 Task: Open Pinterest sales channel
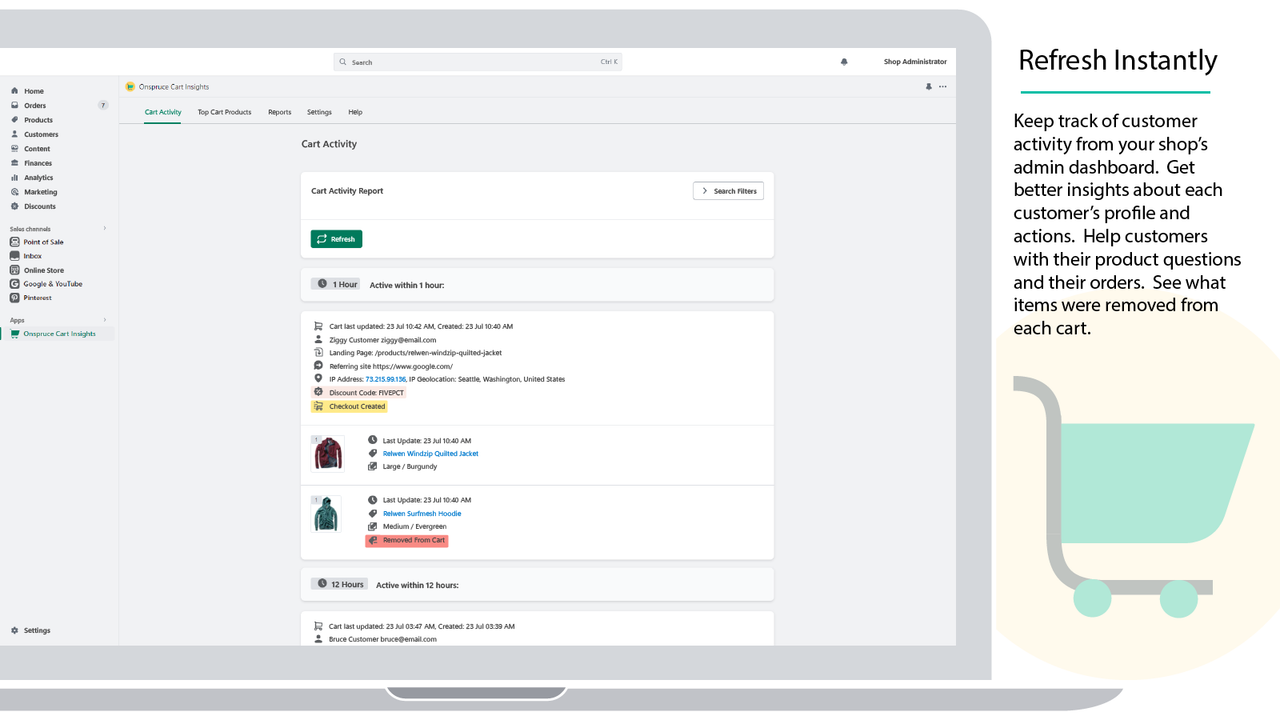pyautogui.click(x=37, y=298)
